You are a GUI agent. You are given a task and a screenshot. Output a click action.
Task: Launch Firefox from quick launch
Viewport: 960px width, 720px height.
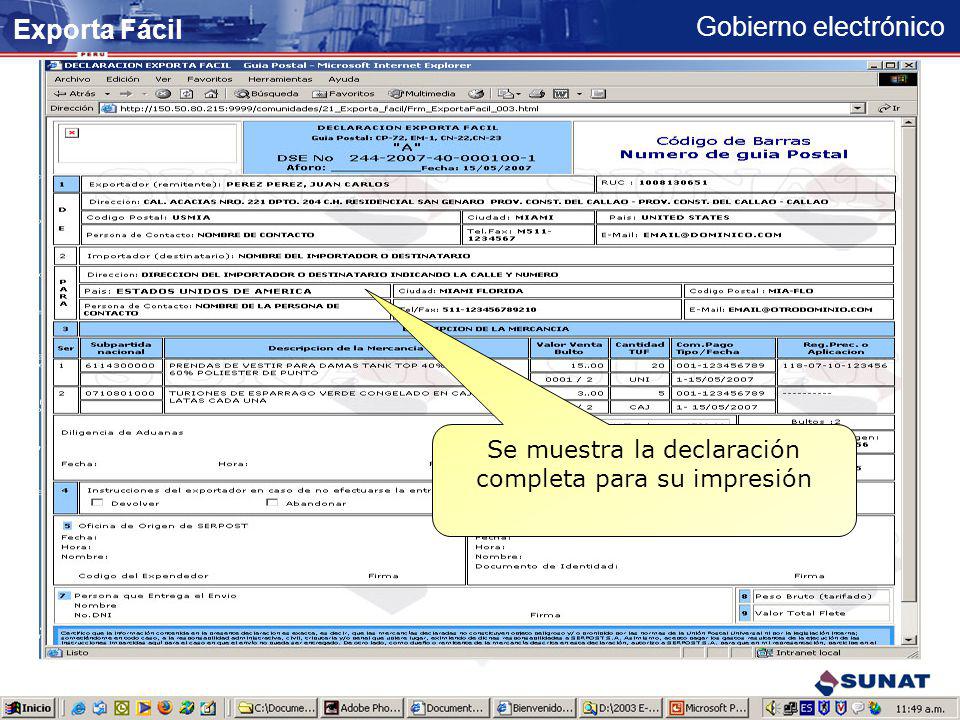click(x=165, y=708)
